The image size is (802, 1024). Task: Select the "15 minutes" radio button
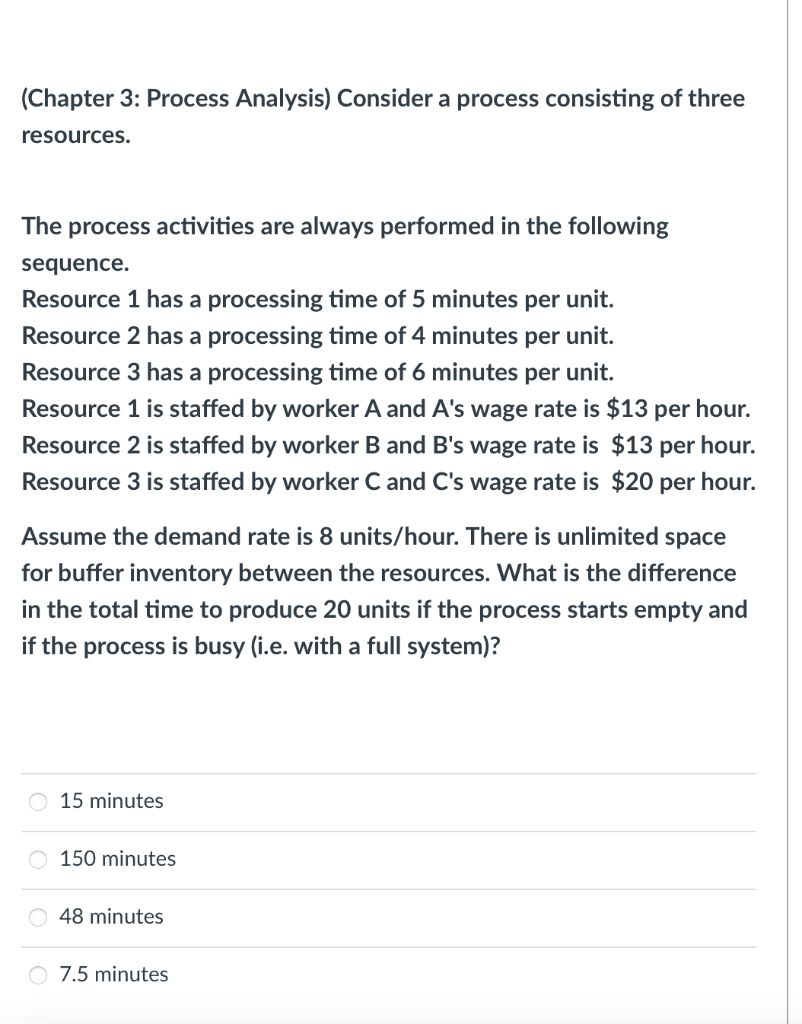(x=38, y=801)
